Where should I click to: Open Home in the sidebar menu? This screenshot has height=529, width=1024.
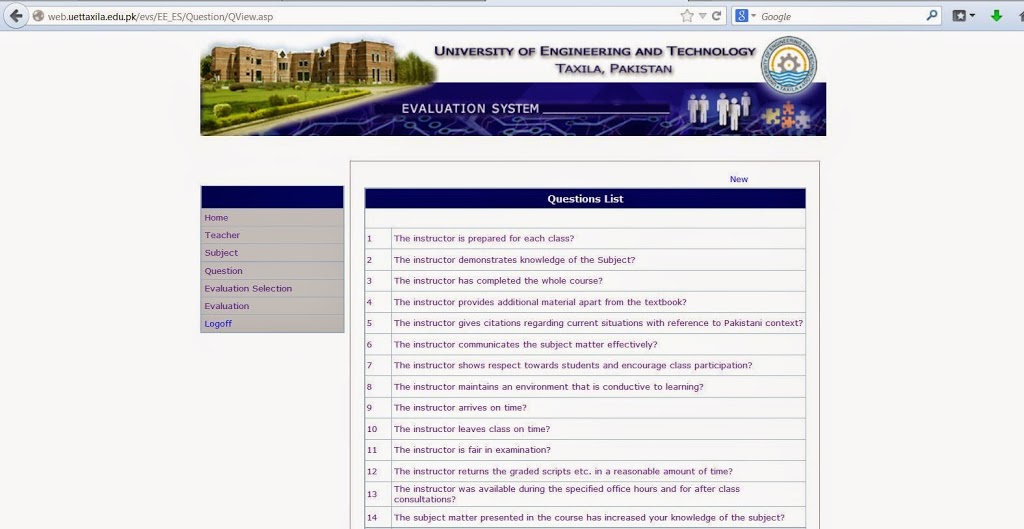(216, 217)
